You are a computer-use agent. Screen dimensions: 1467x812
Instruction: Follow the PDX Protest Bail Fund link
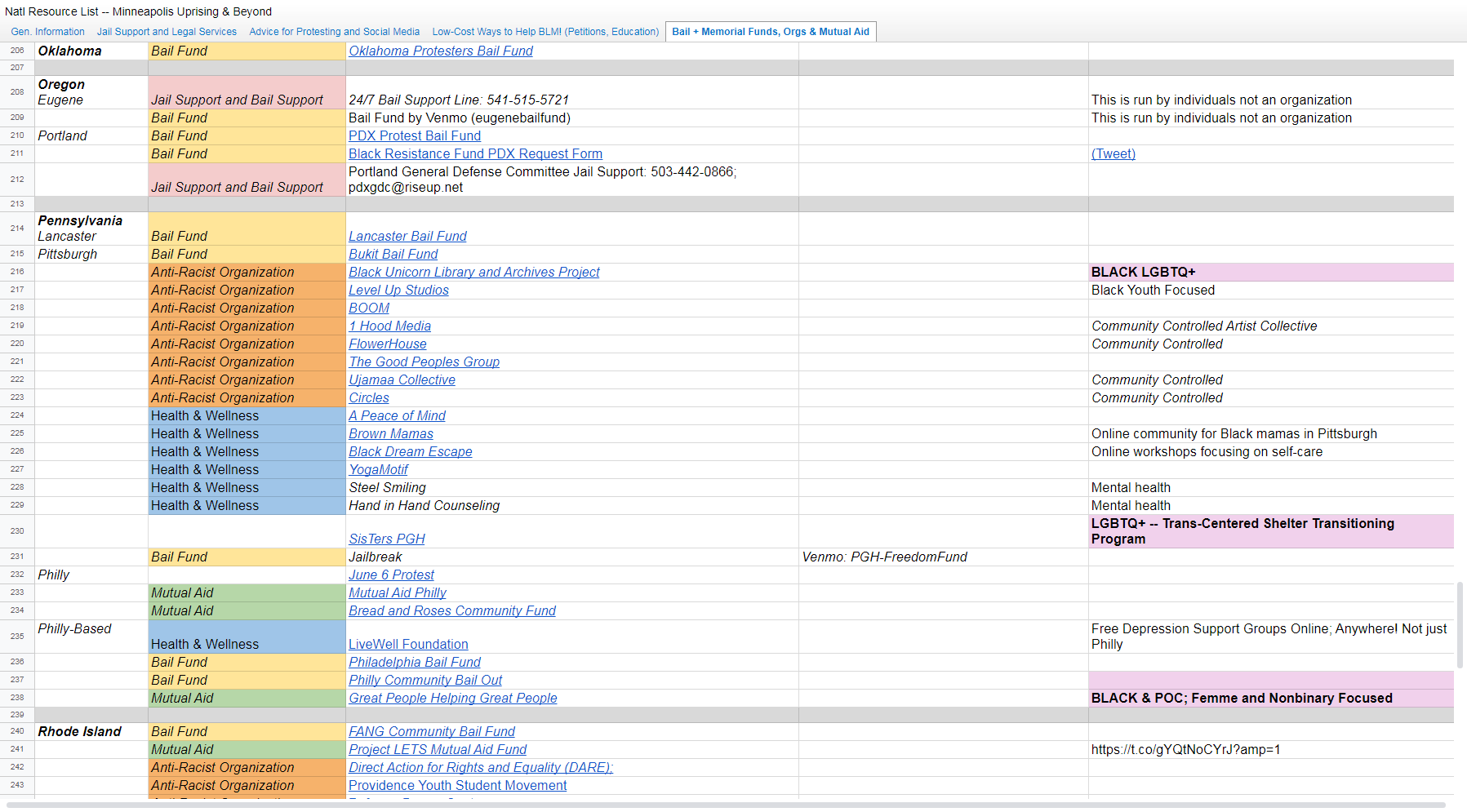coord(415,135)
